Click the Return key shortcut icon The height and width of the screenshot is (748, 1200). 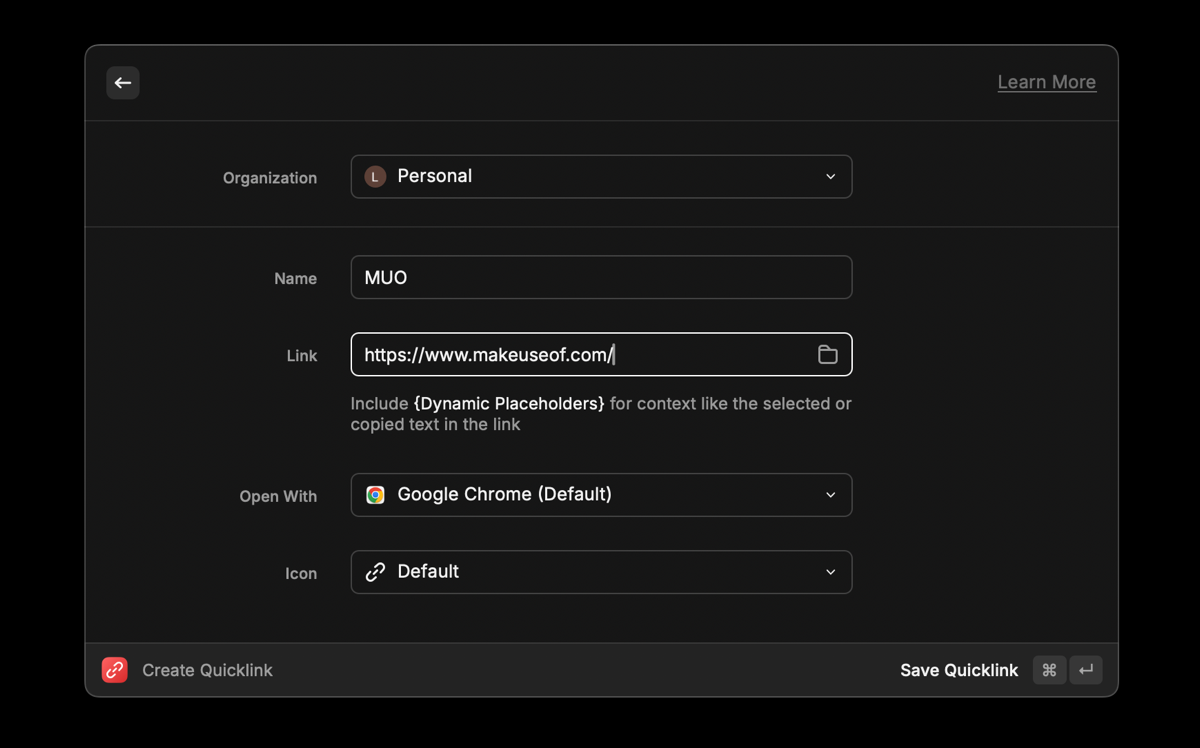point(1086,670)
